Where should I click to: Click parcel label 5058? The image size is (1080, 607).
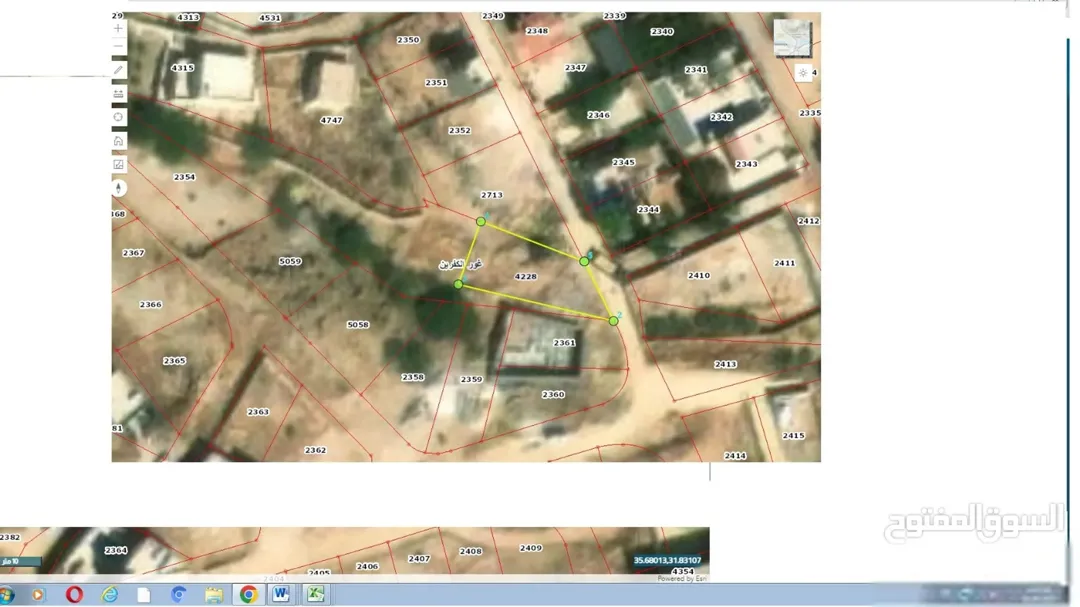(357, 325)
